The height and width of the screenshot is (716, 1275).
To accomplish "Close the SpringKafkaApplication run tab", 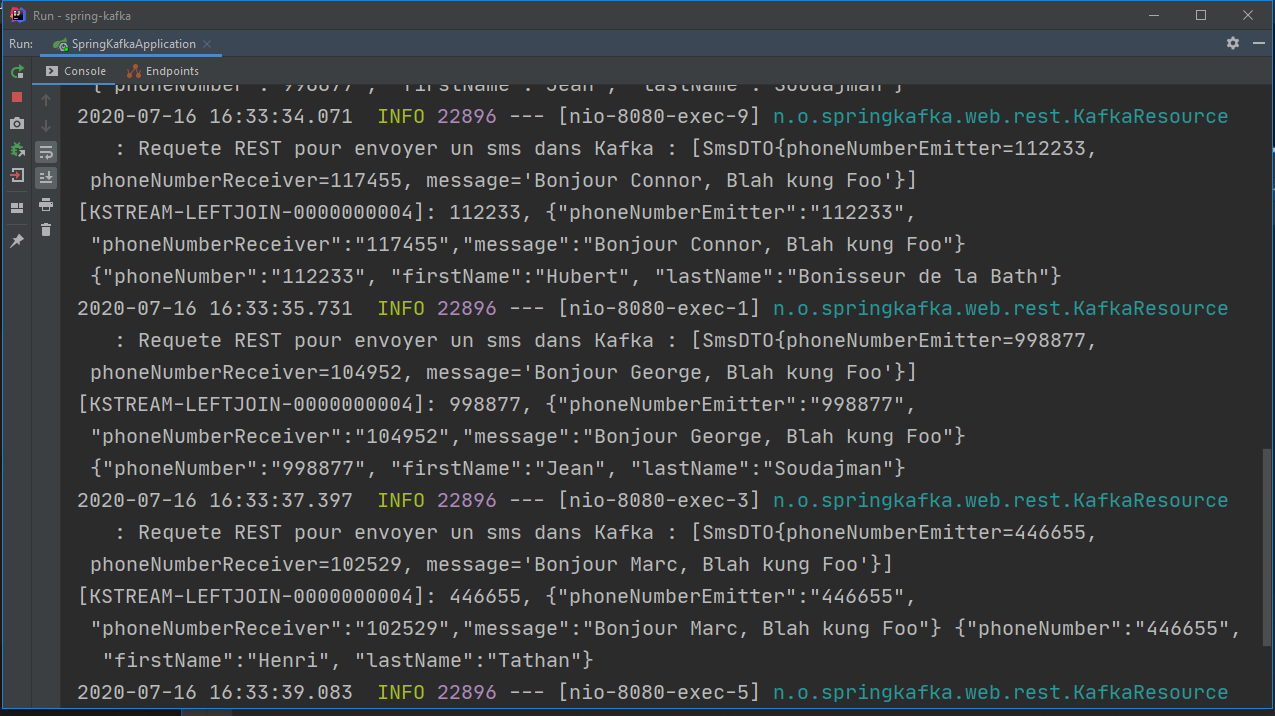I will 208,44.
